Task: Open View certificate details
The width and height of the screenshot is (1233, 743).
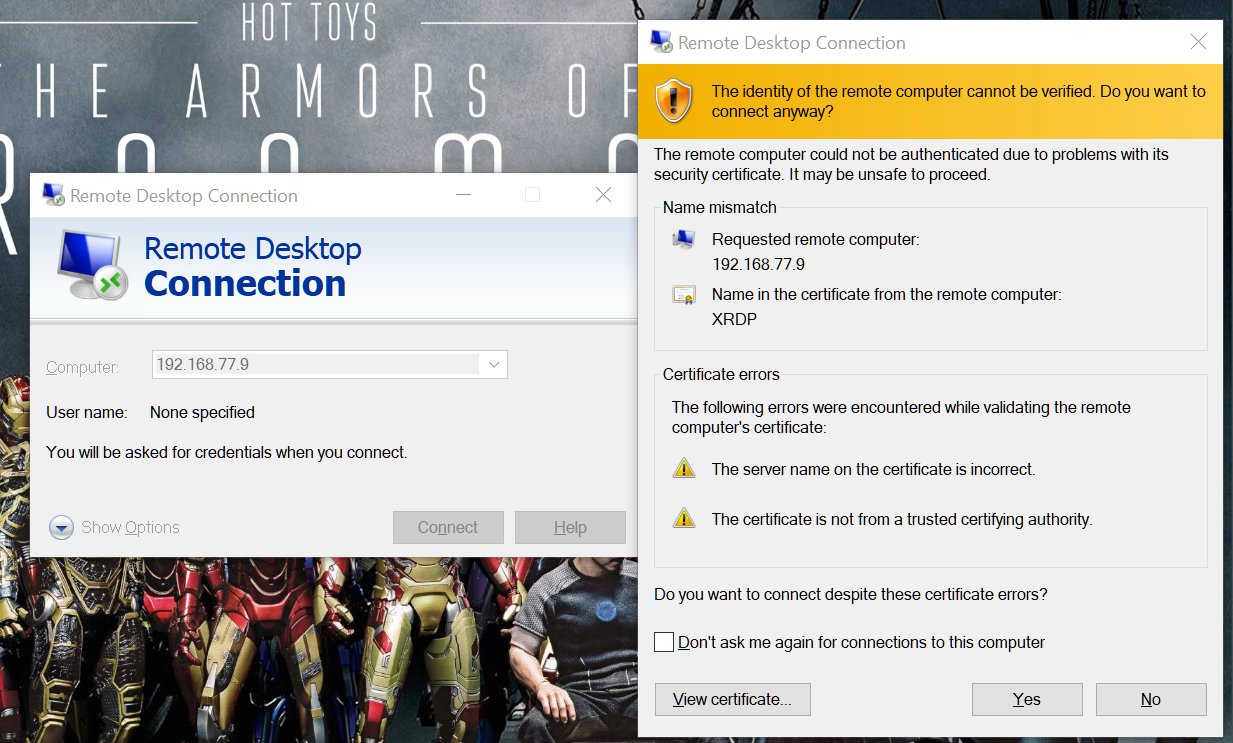Action: (x=732, y=699)
